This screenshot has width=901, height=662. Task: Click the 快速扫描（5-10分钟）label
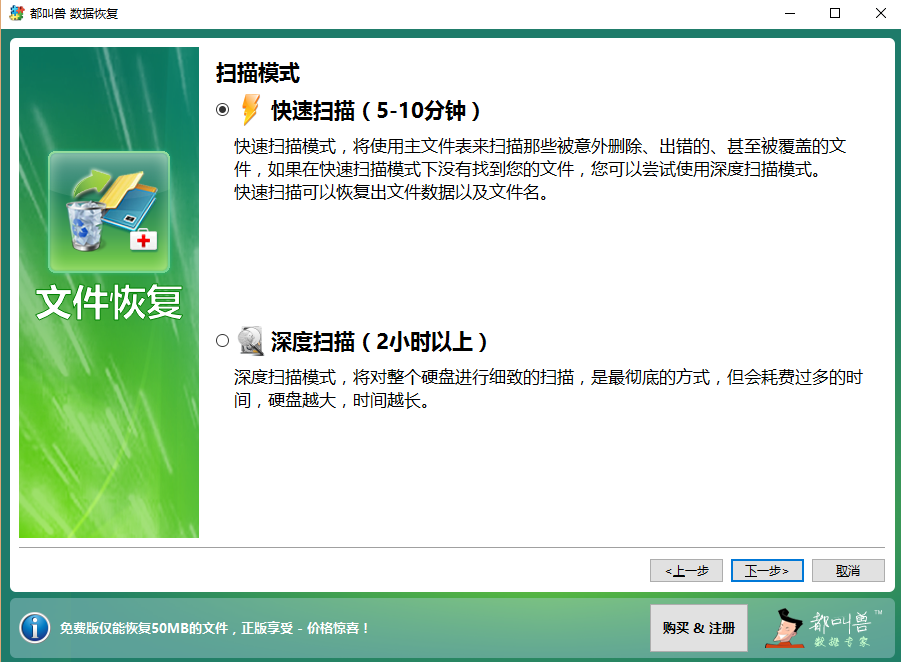(377, 110)
